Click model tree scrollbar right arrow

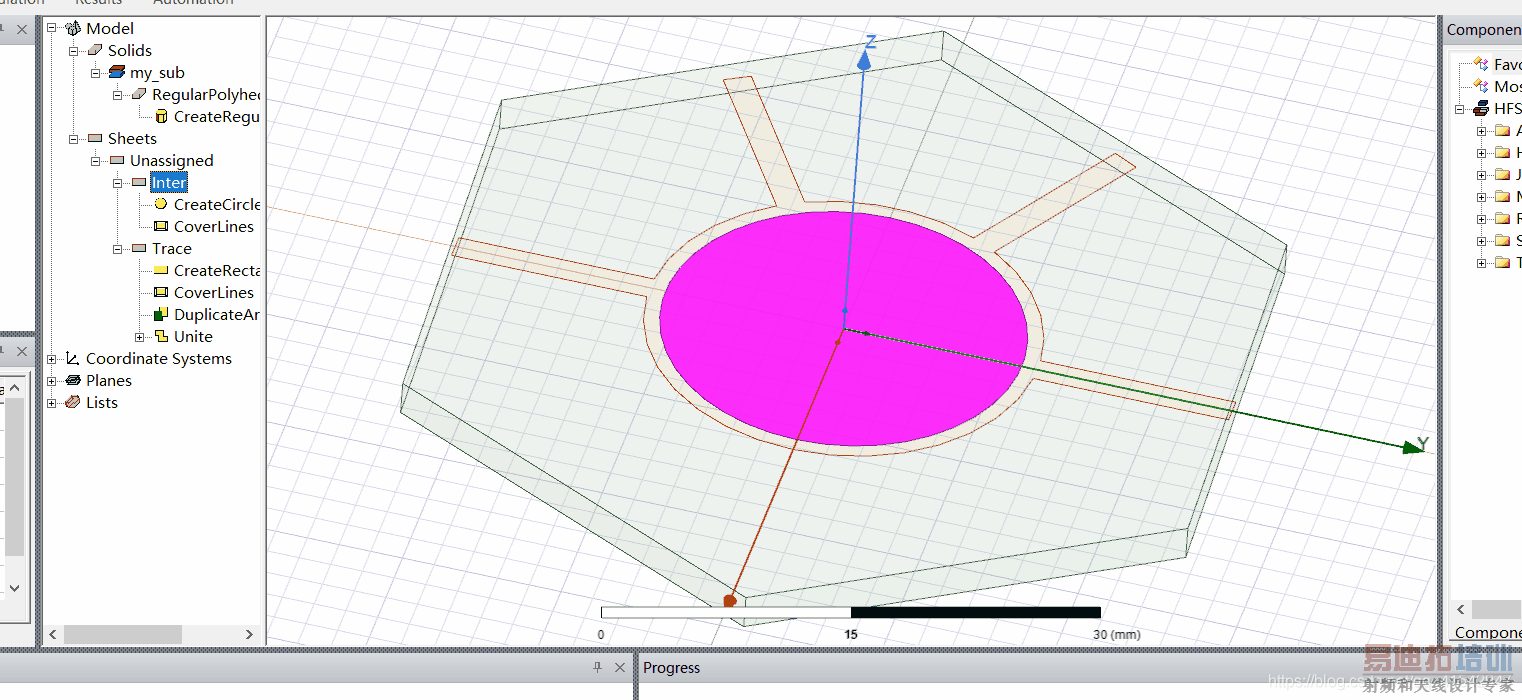coord(249,634)
